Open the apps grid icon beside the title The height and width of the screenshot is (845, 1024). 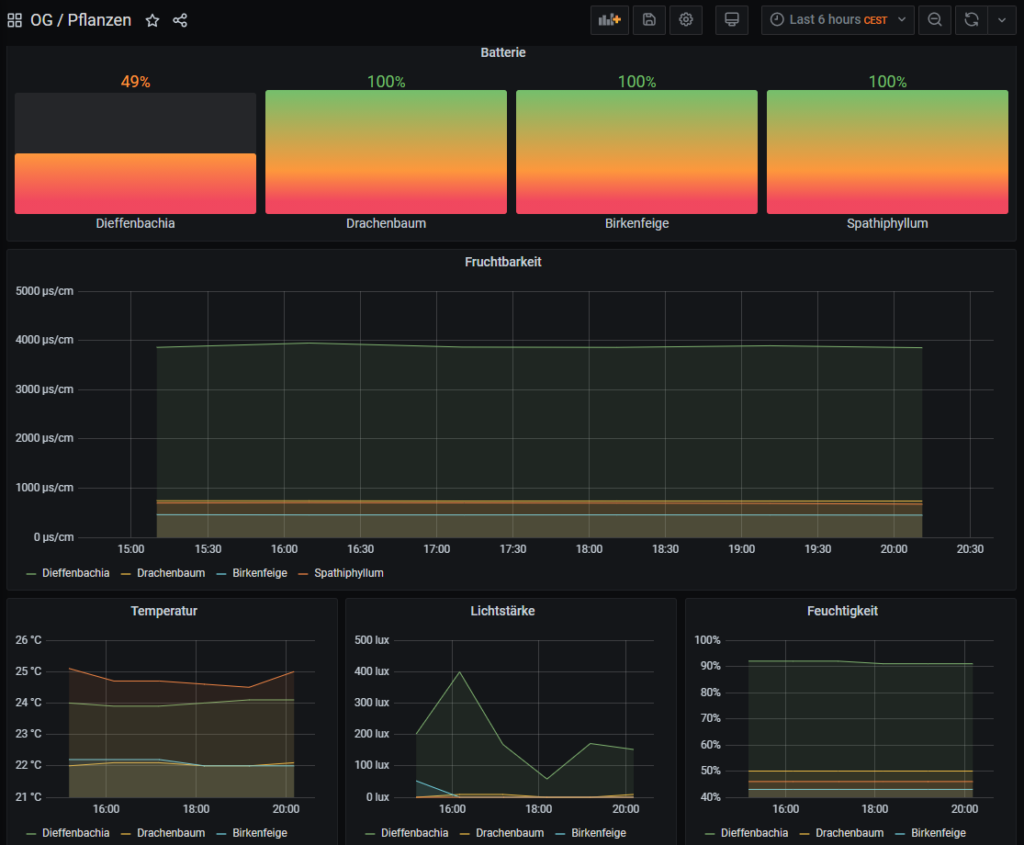coord(14,20)
